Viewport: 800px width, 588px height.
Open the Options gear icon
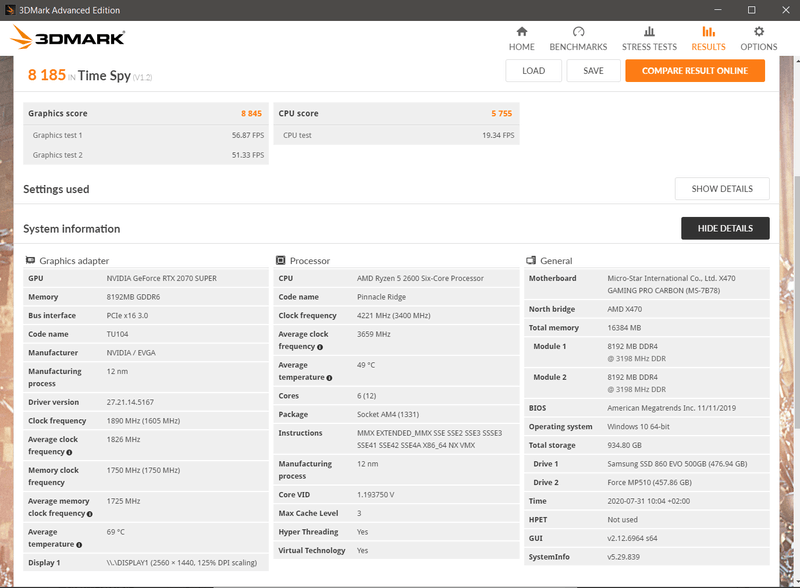(759, 32)
